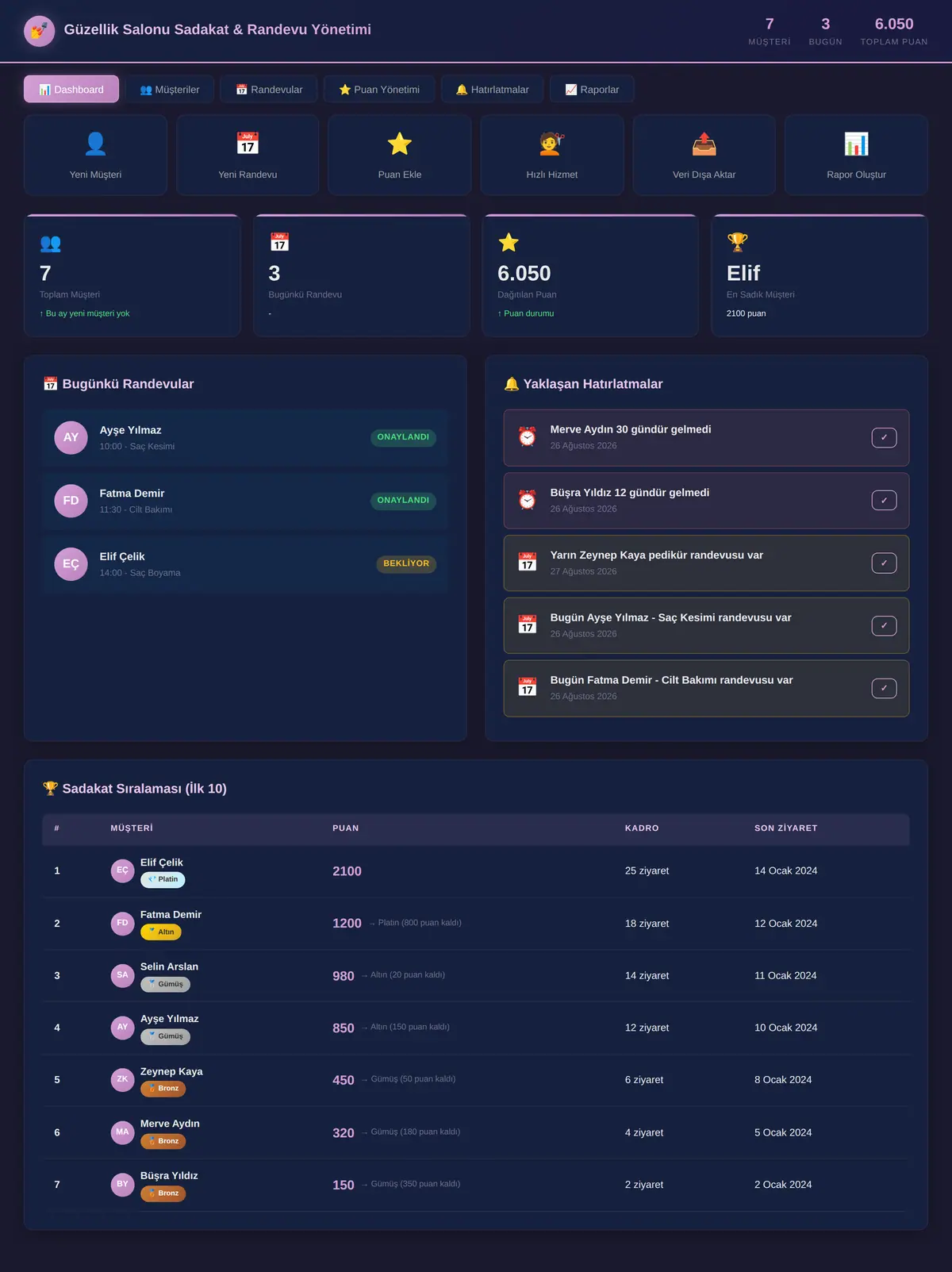Image resolution: width=952 pixels, height=1272 pixels.
Task: Open Fatma Demir's 11:30 Cilt Bakımı appointment
Action: click(245, 501)
